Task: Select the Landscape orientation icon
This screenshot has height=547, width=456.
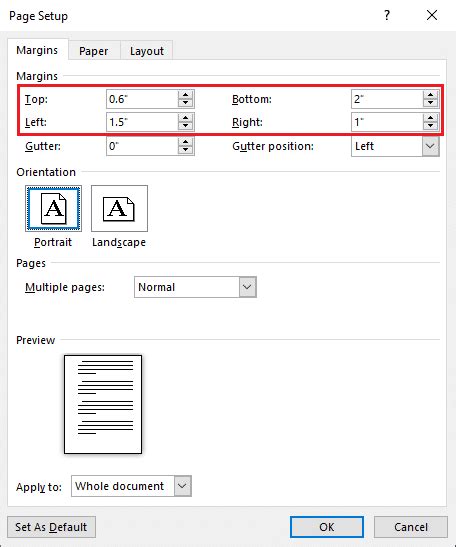Action: coord(119,208)
